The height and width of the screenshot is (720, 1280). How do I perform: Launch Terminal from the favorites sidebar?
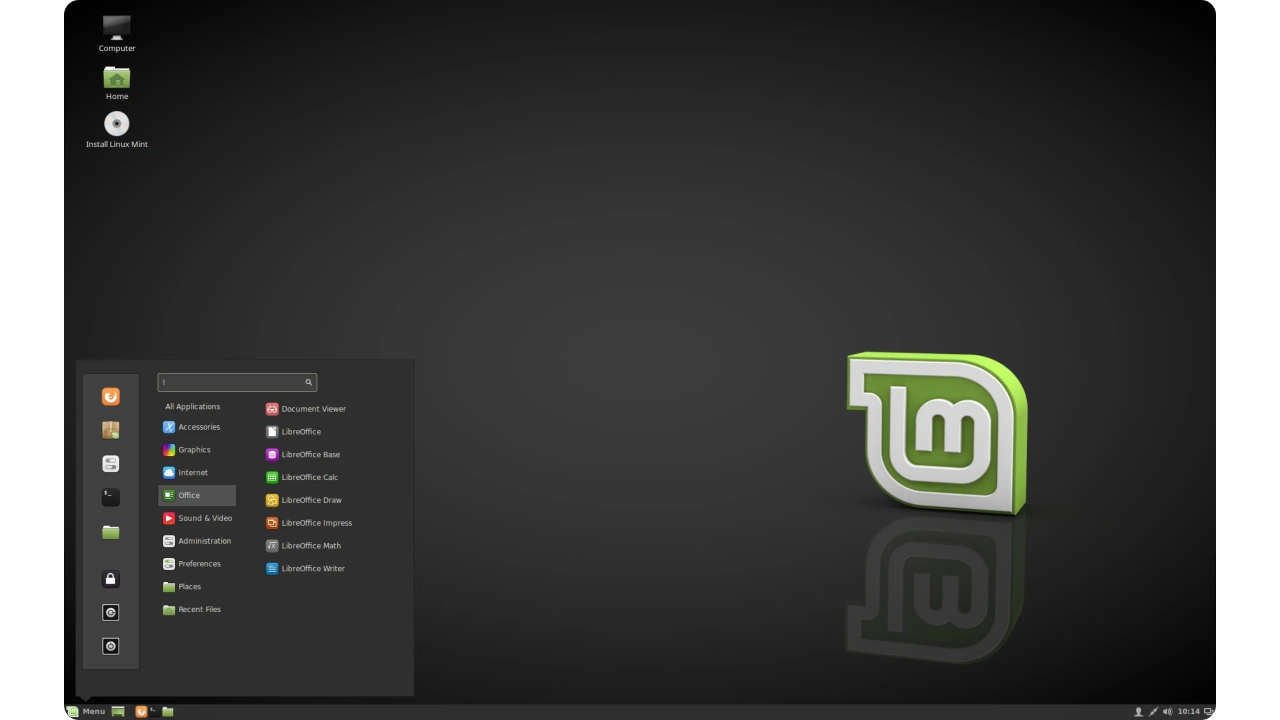(x=111, y=497)
